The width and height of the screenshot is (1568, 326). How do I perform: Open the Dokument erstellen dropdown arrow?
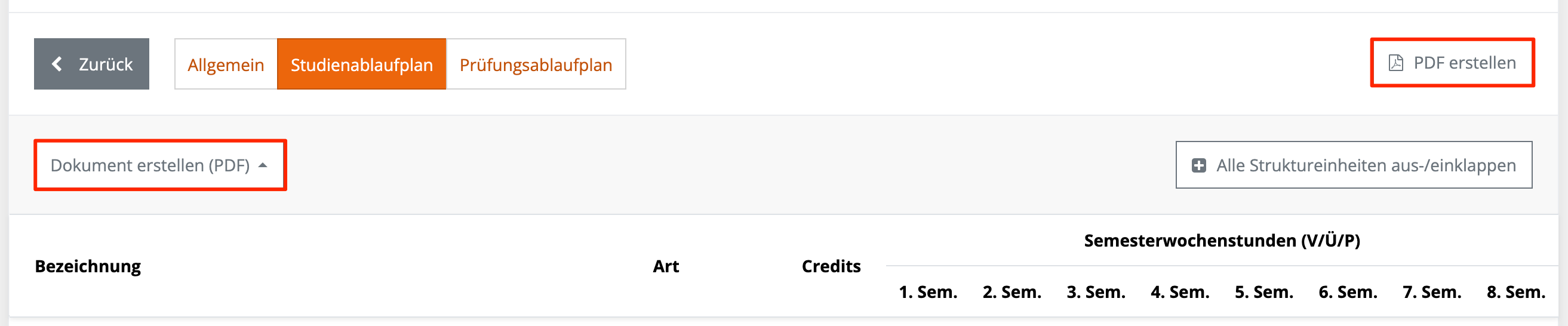click(x=263, y=165)
